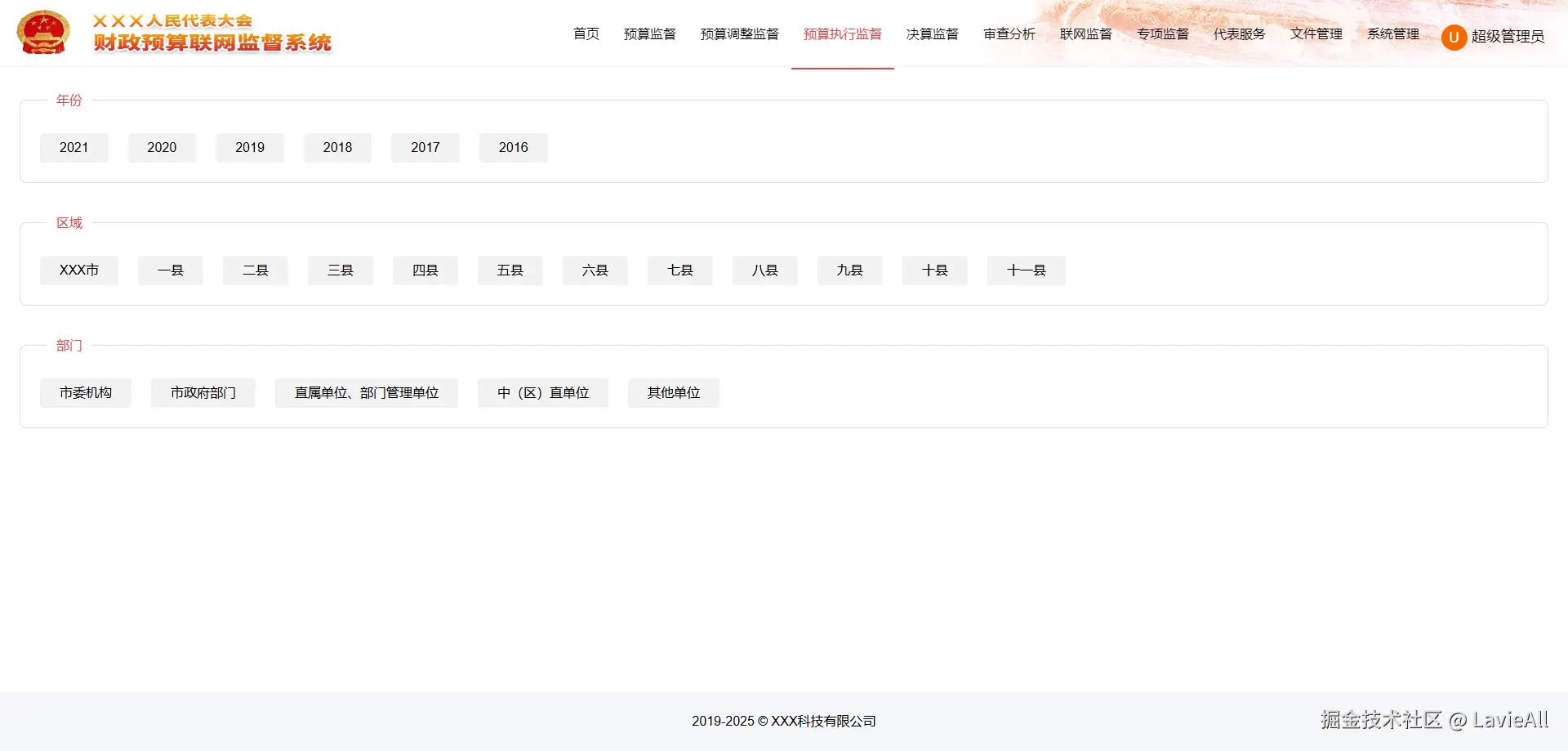Open 预算调整监督 section
The height and width of the screenshot is (751, 1568).
point(739,34)
